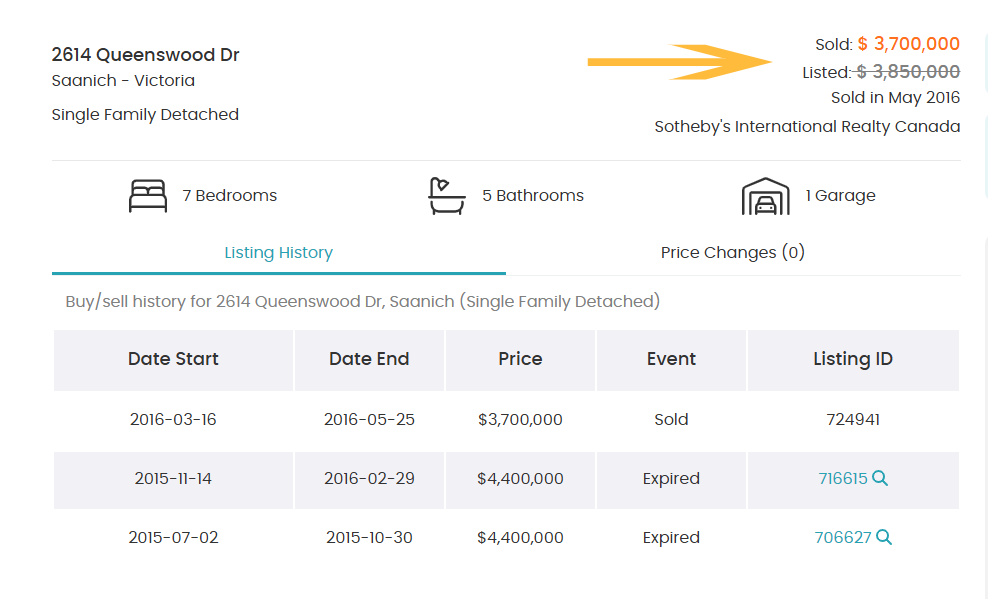Viewport: 988px width, 599px height.
Task: Switch to the Listing History tab
Action: tap(278, 252)
